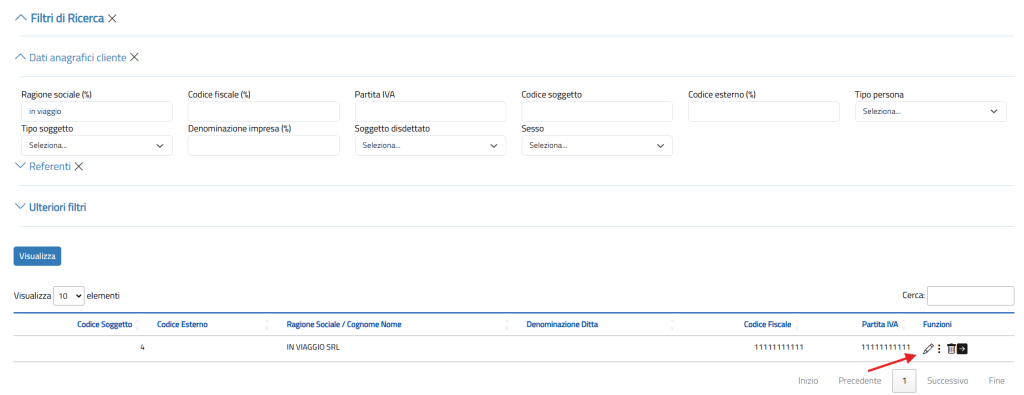Click the pencil edit icon for IN VIAGGIO SRL
Image resolution: width=1024 pixels, height=395 pixels.
point(928,349)
